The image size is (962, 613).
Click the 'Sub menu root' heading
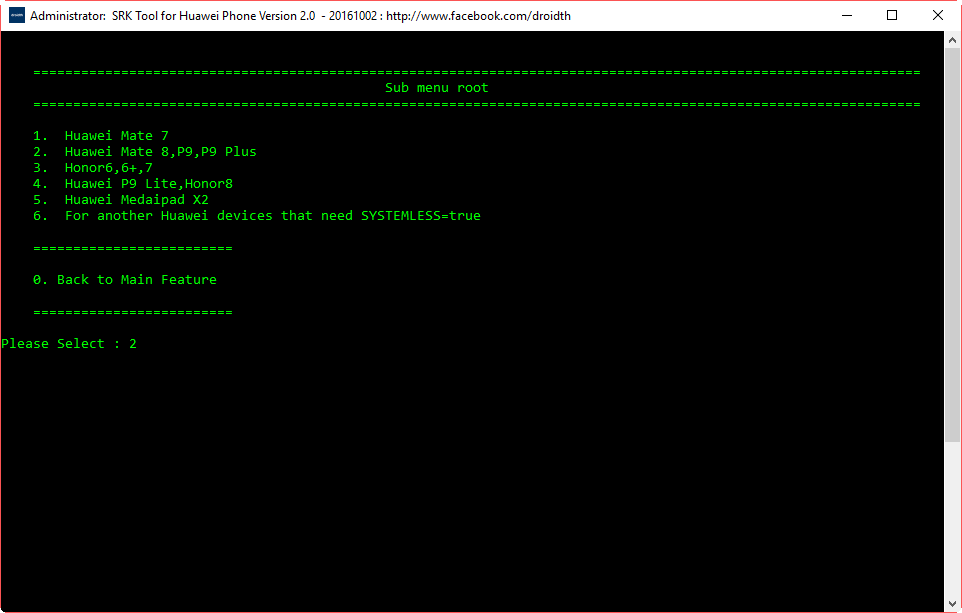(x=436, y=88)
